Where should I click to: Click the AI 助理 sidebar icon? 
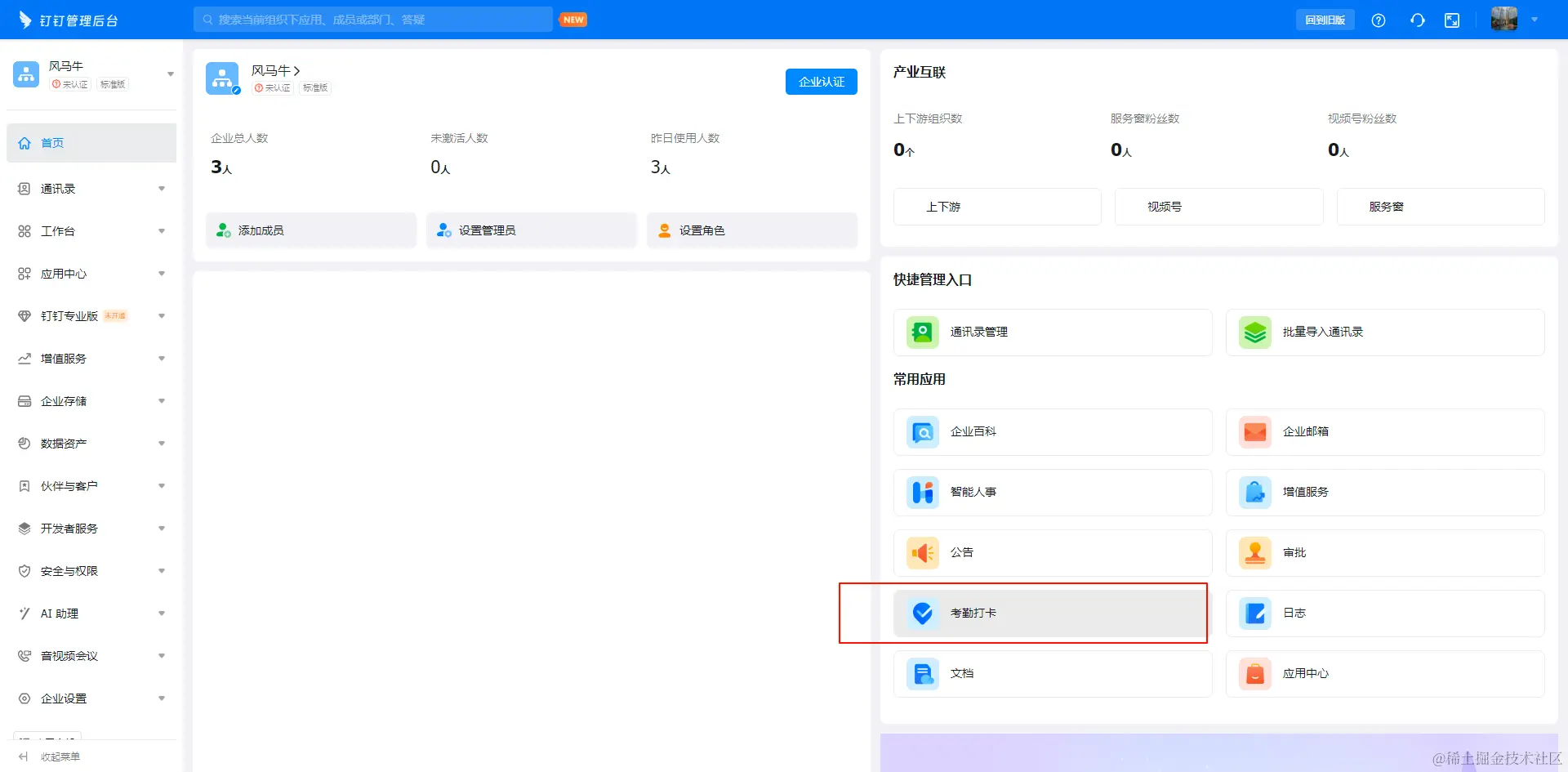tap(24, 614)
